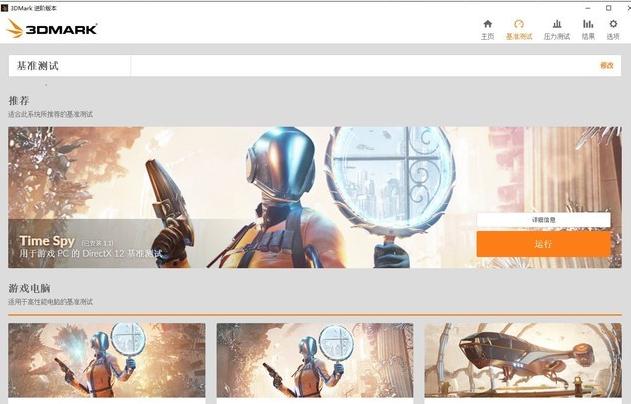631x404 pixels.
Task: Click the app icon in the title bar
Action: click(x=4, y=8)
